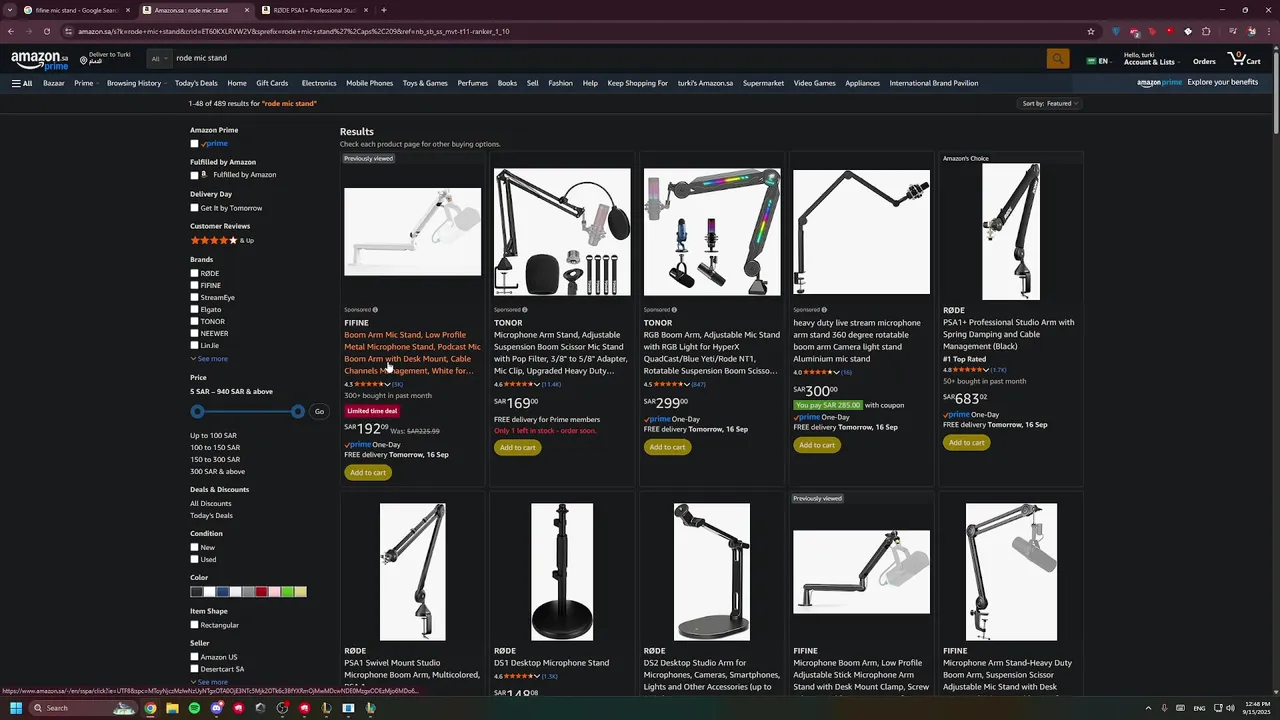Open the Orders link
The width and height of the screenshot is (1280, 720).
point(1204,62)
